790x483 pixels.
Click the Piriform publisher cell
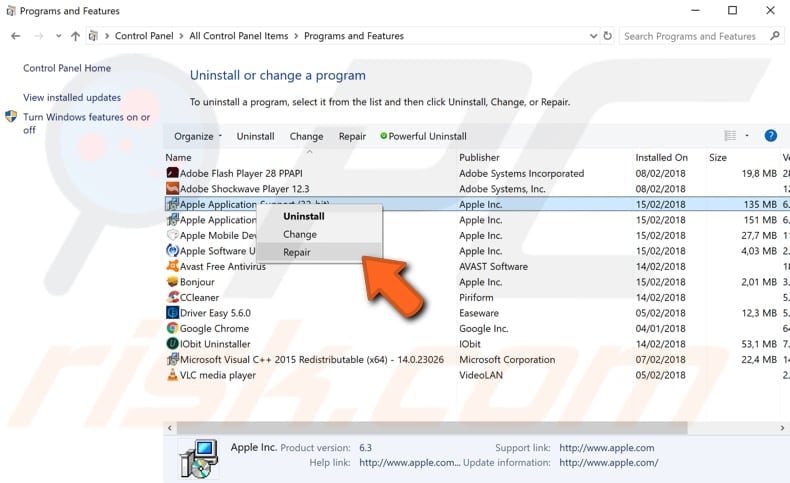[x=476, y=297]
